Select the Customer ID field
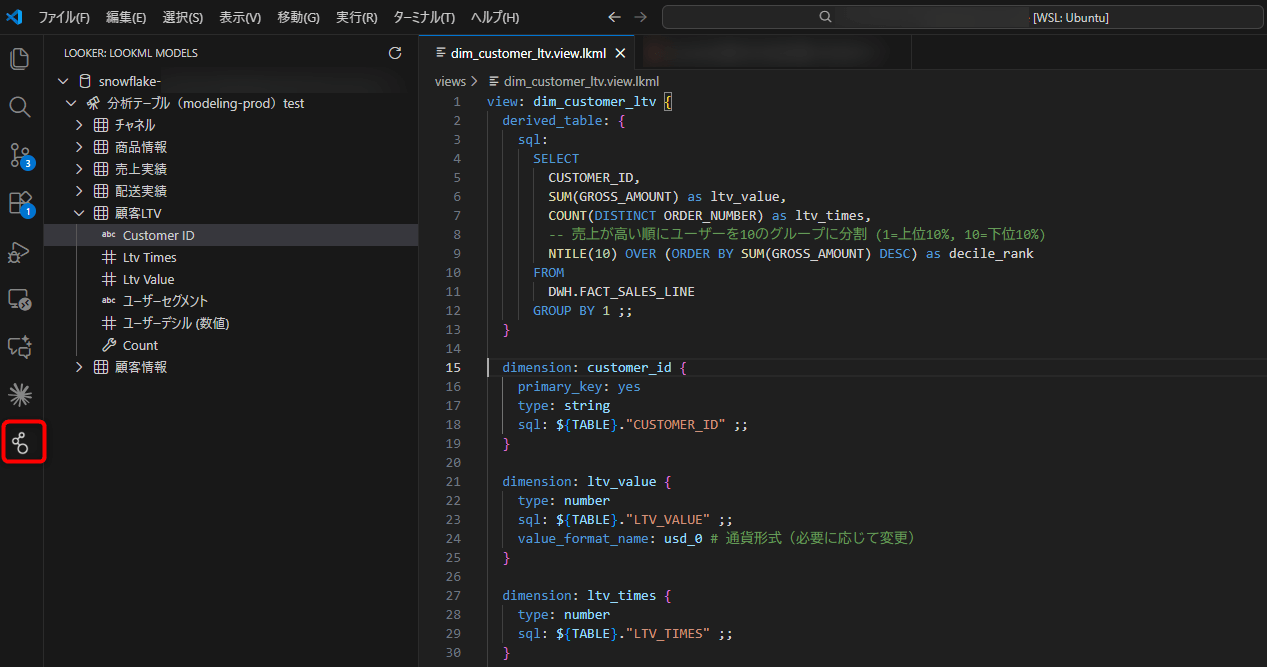This screenshot has width=1267, height=667. point(231,235)
